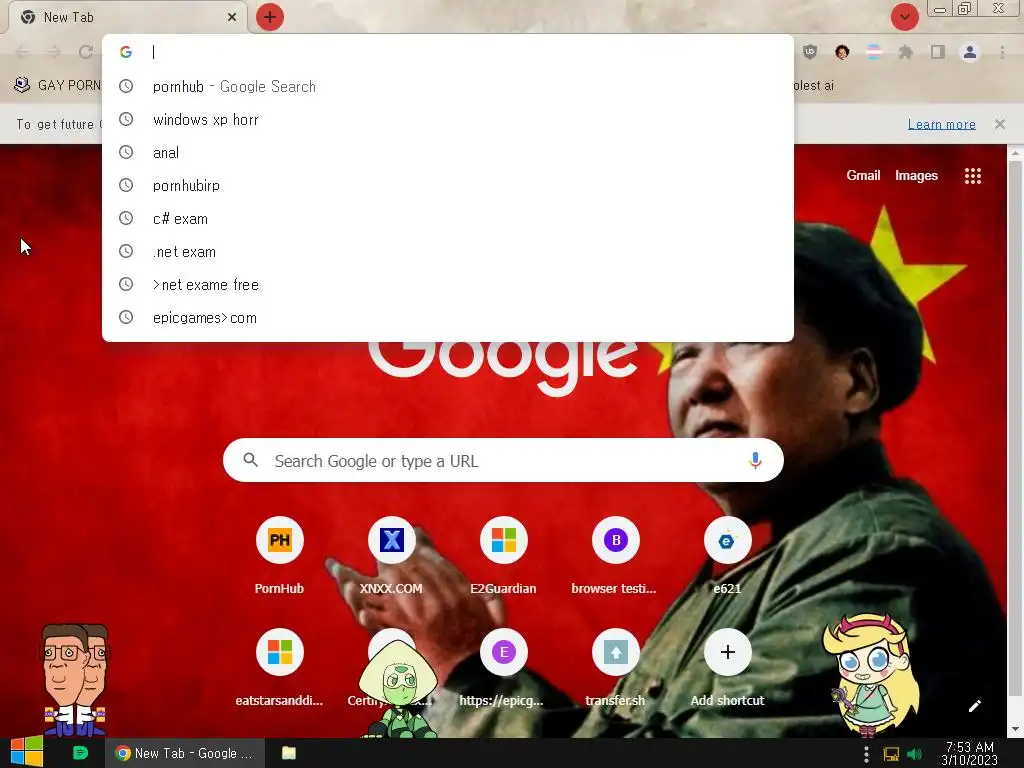Go forward with the forward arrow
This screenshot has height=768, width=1024.
point(54,52)
